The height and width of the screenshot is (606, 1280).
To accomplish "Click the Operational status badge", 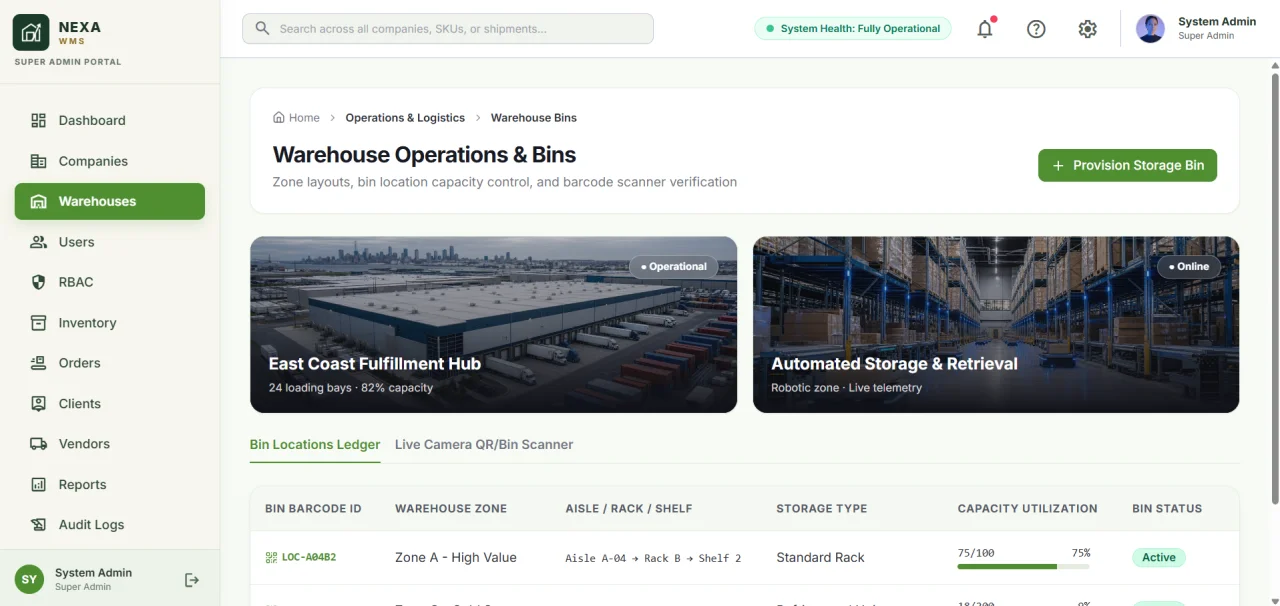I will click(x=674, y=267).
